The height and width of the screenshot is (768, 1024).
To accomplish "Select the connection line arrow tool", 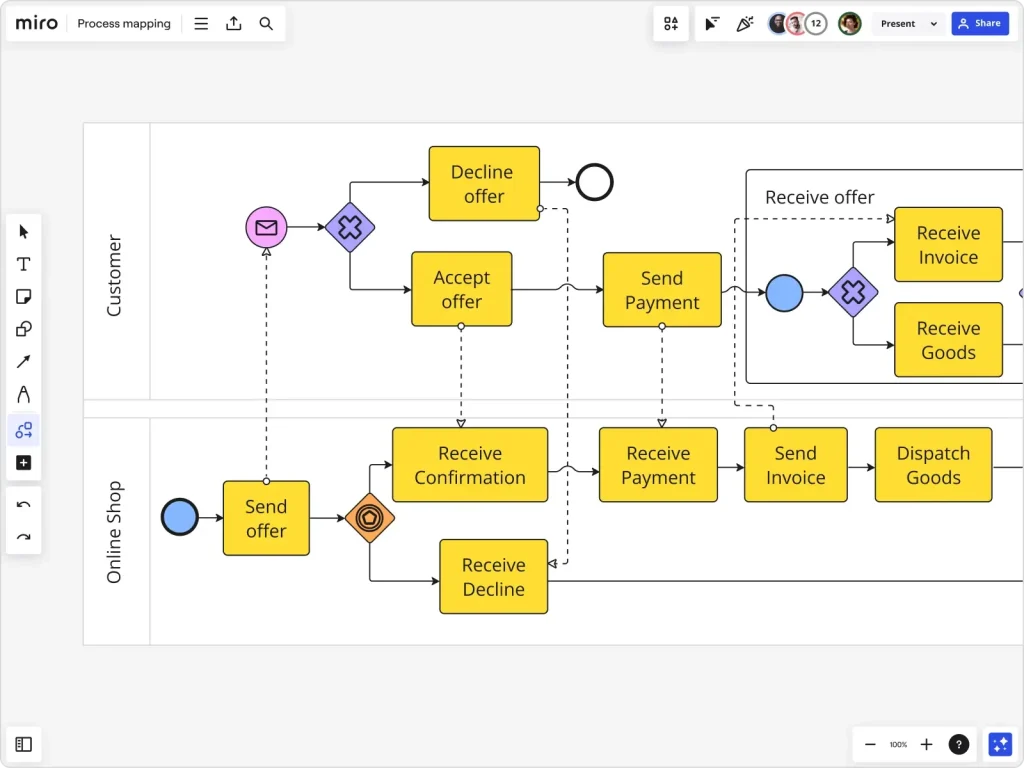I will tap(24, 362).
